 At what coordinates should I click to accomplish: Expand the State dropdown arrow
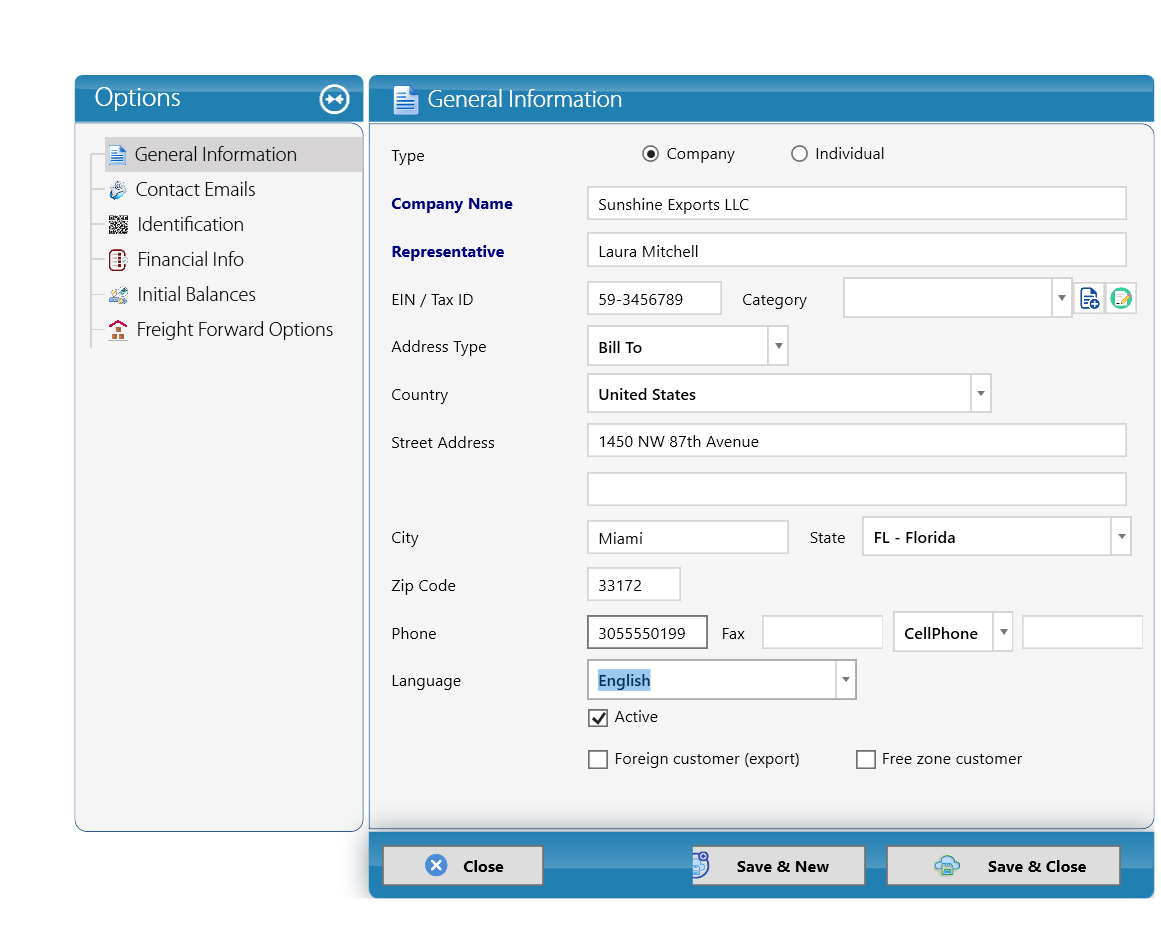click(1121, 536)
